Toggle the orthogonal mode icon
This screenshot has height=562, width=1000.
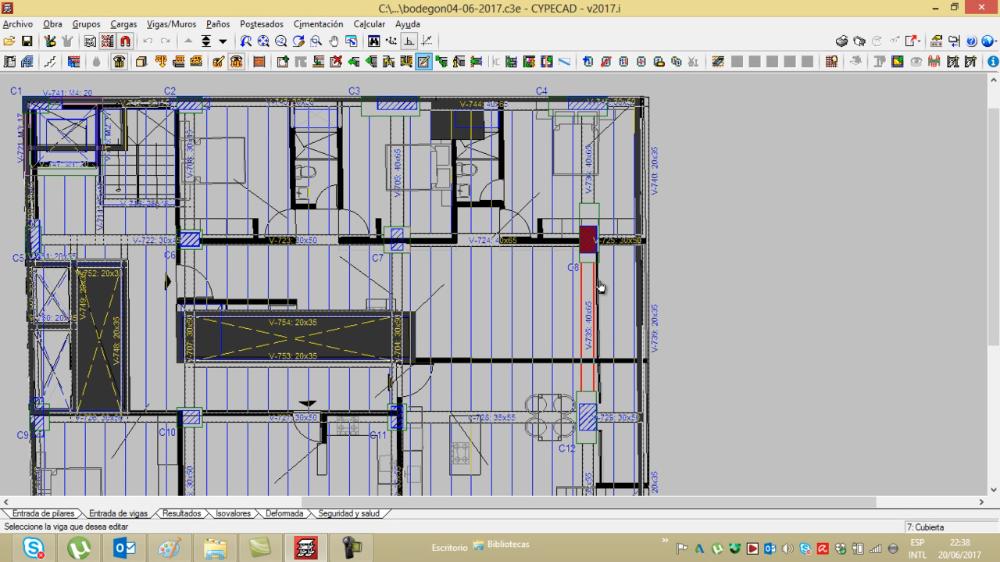pyautogui.click(x=409, y=41)
